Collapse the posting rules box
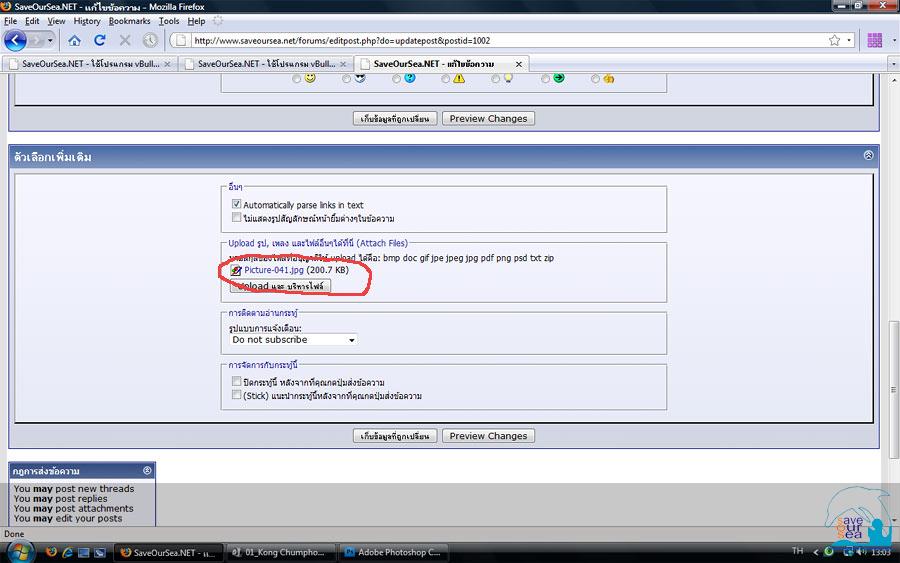900x563 pixels. click(147, 470)
